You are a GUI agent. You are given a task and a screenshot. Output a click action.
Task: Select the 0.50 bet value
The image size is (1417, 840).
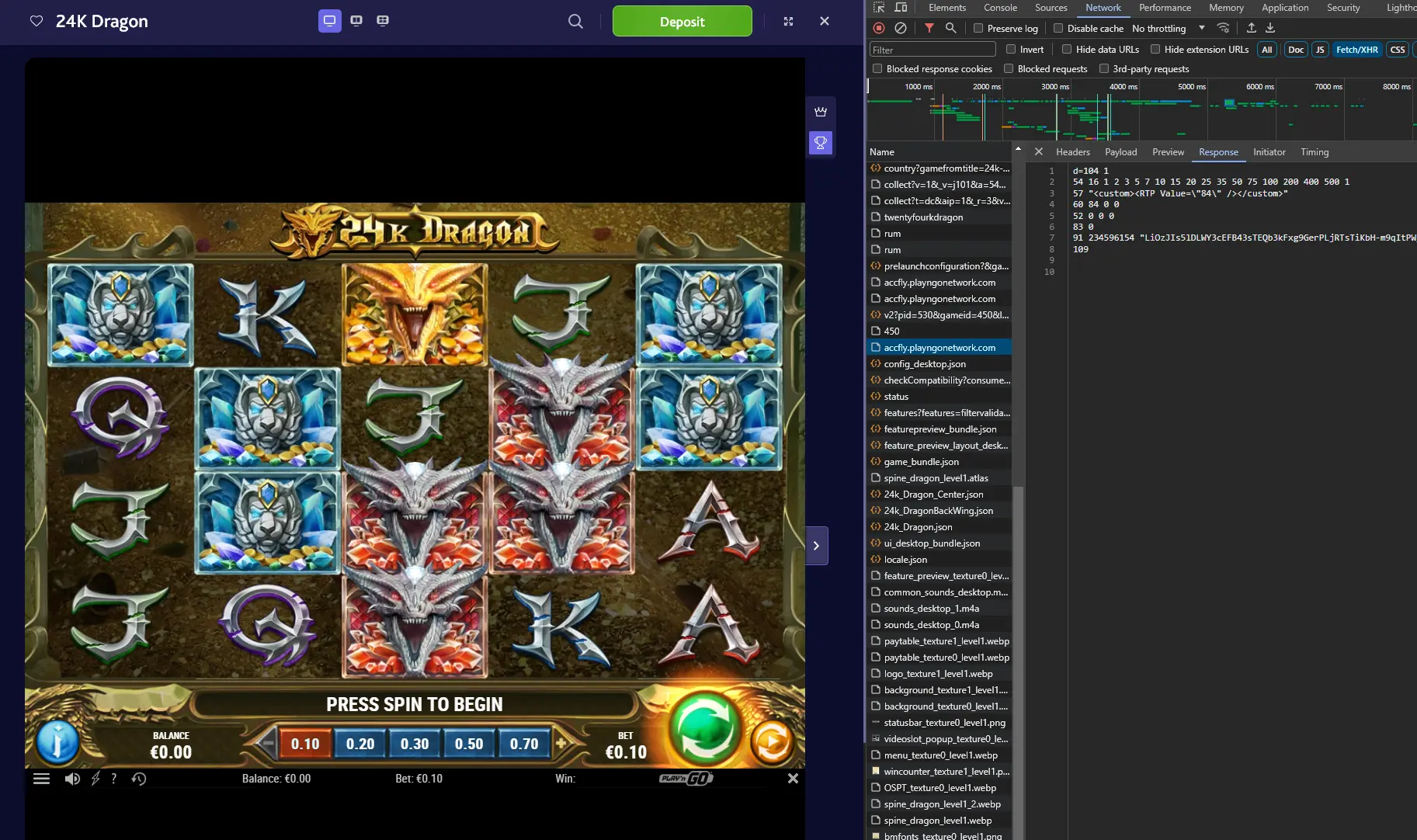469,743
